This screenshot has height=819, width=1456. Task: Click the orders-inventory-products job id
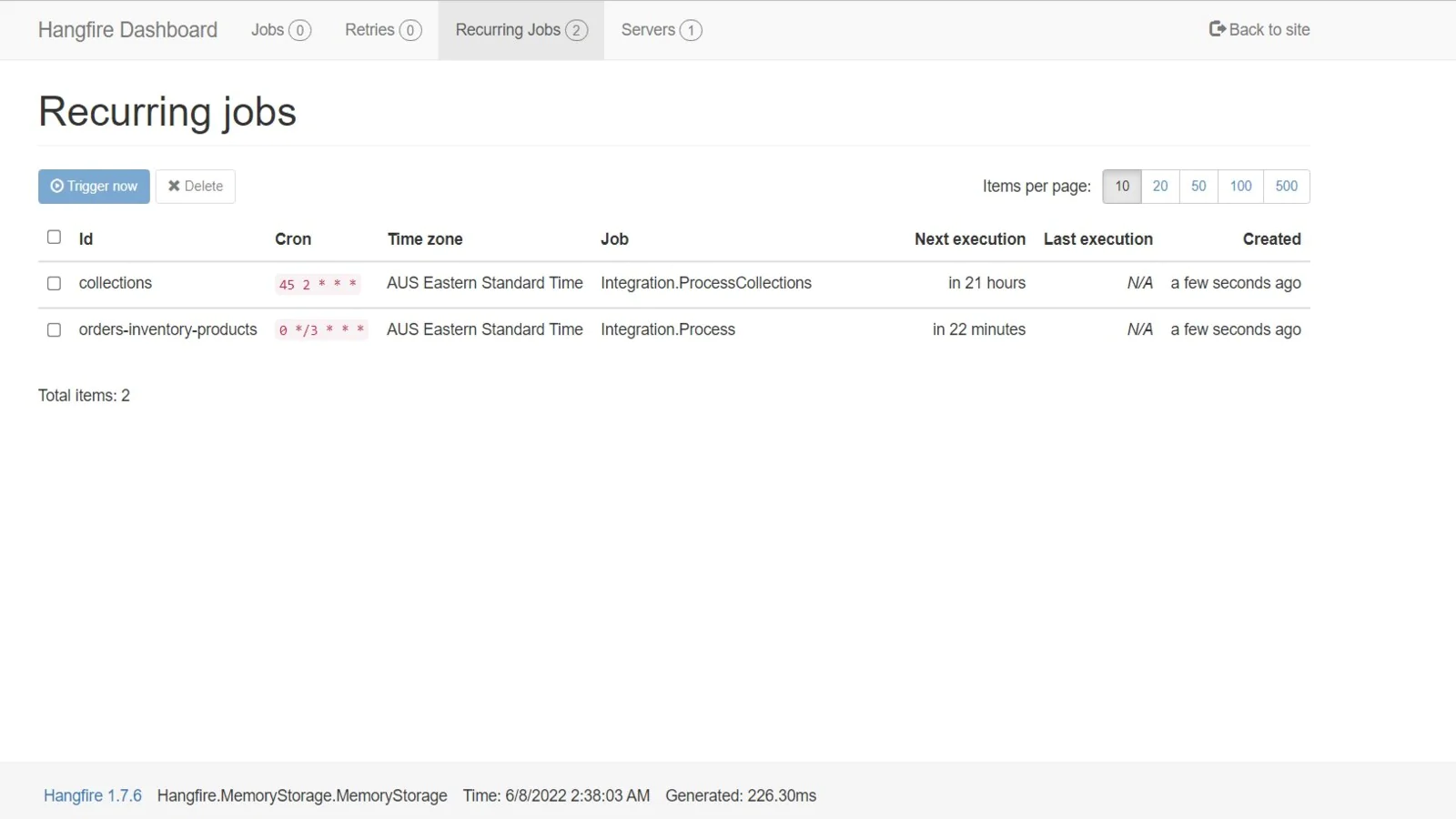[x=168, y=329]
